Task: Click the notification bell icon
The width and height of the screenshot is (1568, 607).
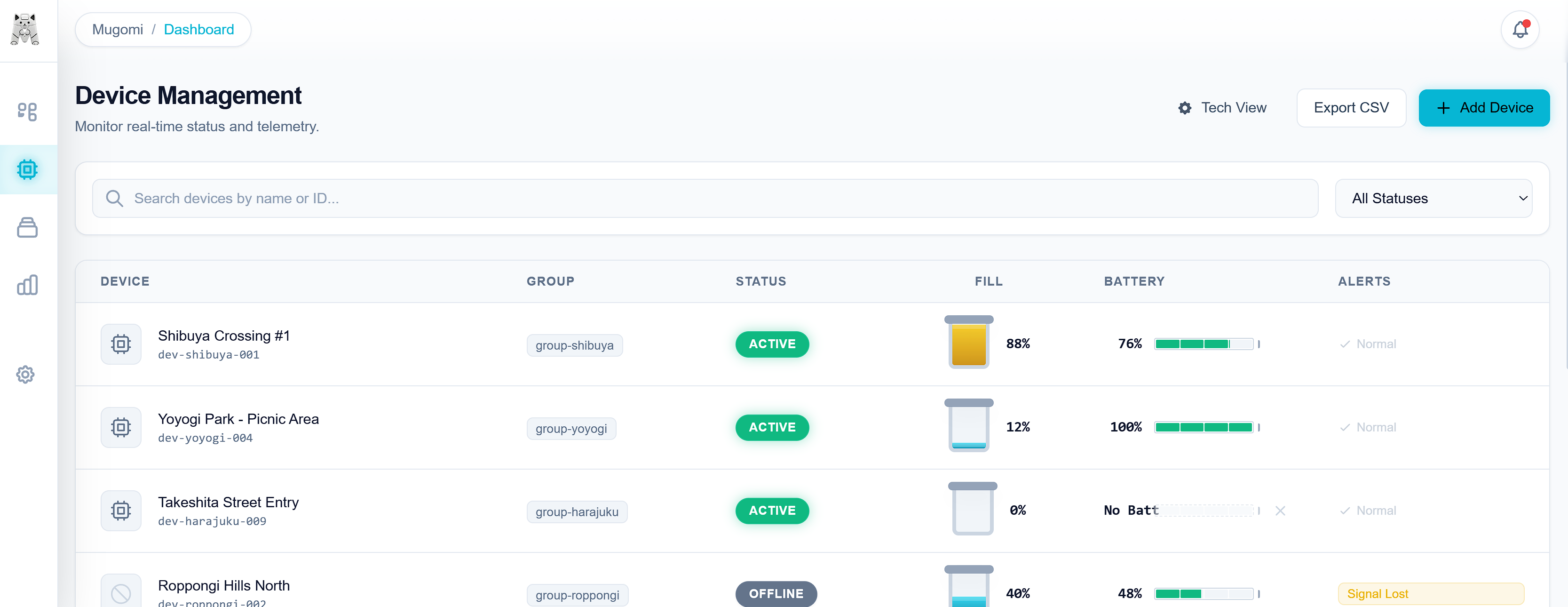Action: 1519,29
